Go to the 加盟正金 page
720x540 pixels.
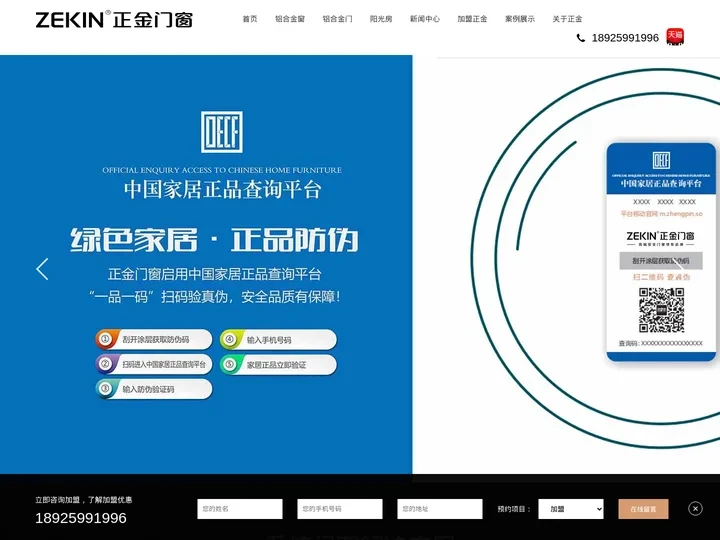tap(472, 19)
